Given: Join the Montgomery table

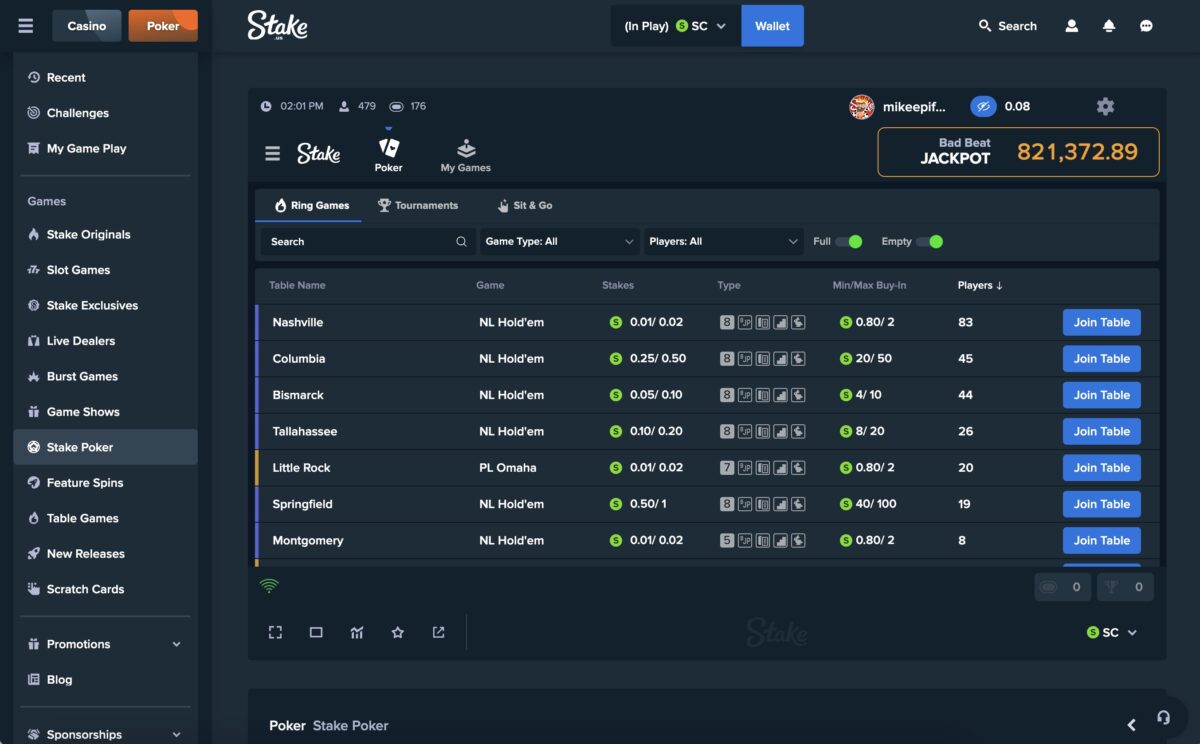Looking at the screenshot, I should click(1101, 540).
